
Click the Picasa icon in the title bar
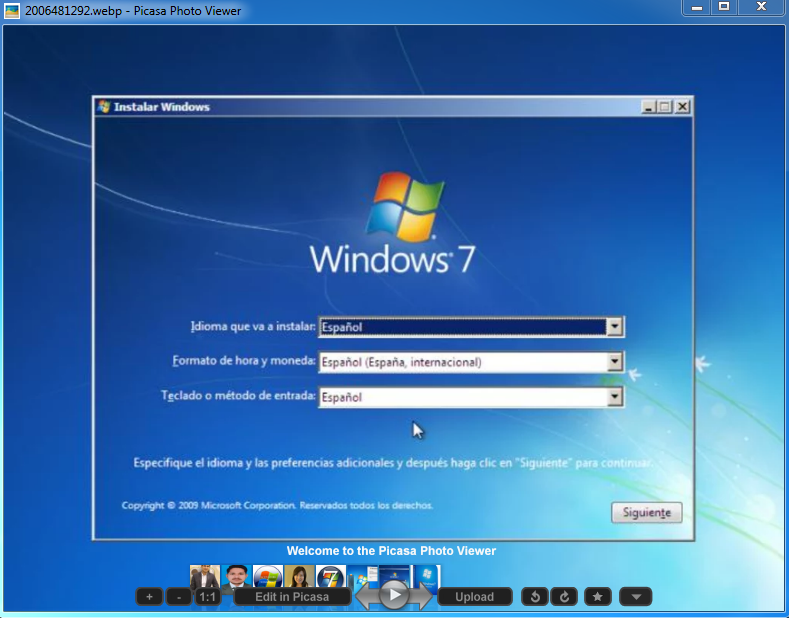coord(12,11)
